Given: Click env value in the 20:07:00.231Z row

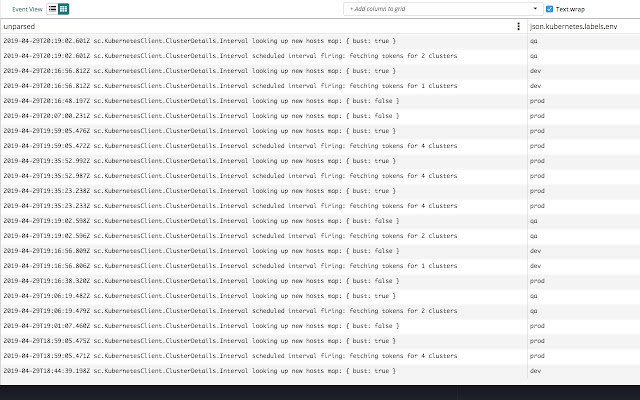Looking at the screenshot, I should click(537, 116).
